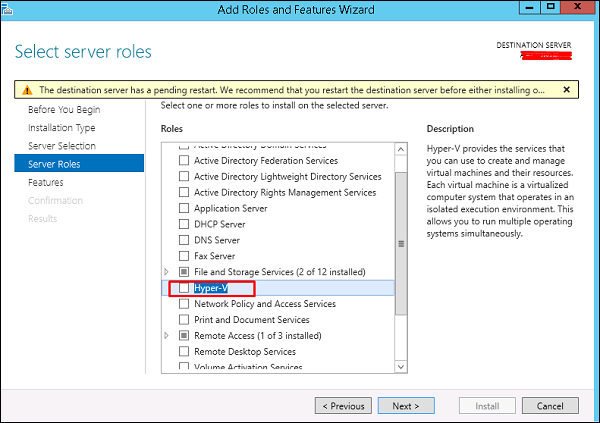Click the Next button

point(405,406)
